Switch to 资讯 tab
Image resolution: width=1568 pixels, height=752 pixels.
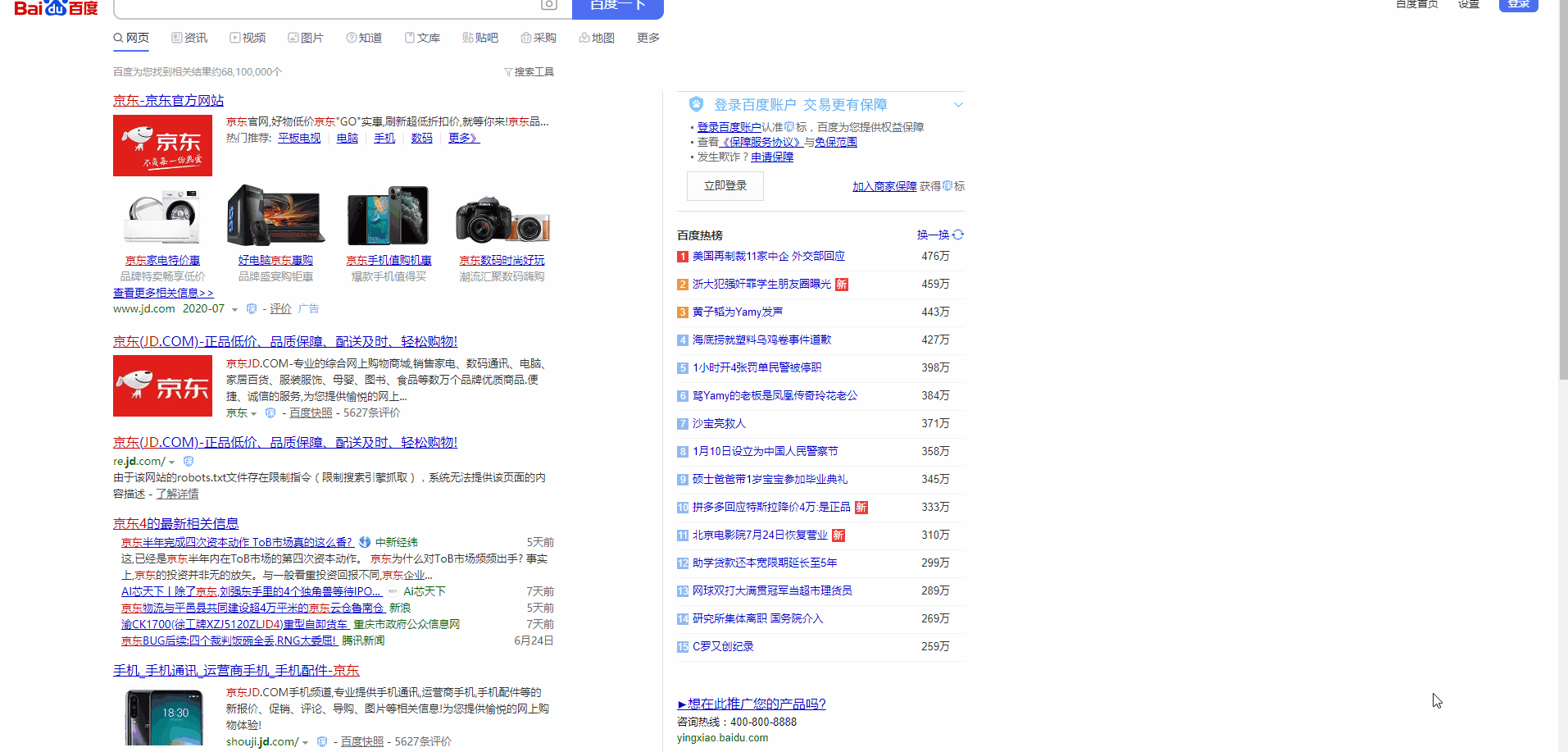tap(189, 38)
